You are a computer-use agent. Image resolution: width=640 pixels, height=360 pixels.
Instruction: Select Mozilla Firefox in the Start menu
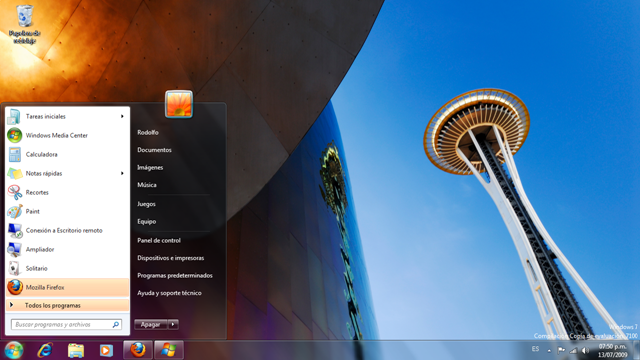click(67, 287)
